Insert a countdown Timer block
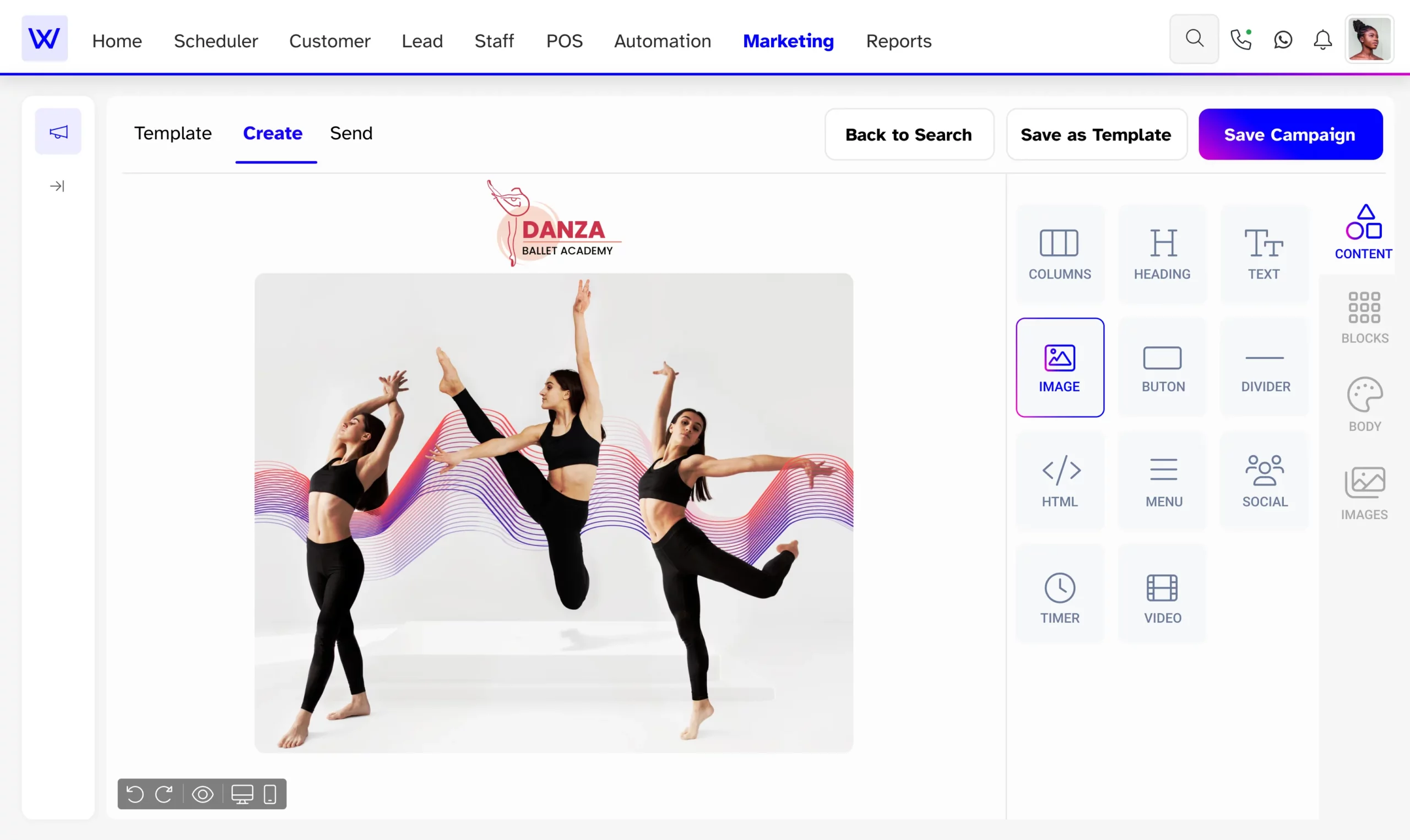Image resolution: width=1410 pixels, height=840 pixels. (1060, 594)
